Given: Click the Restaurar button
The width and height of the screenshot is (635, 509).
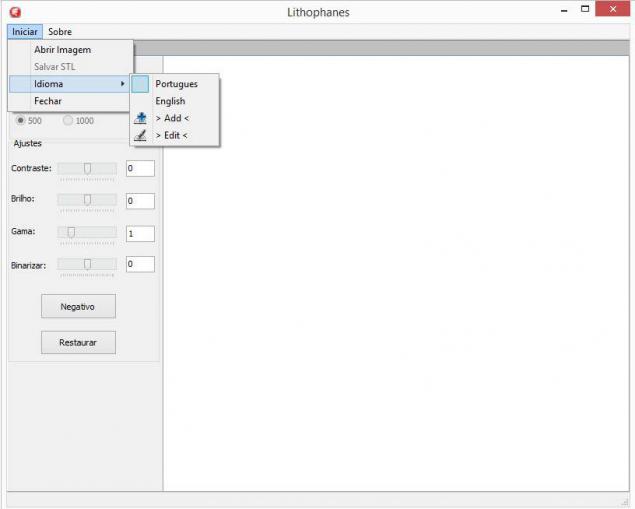Looking at the screenshot, I should pyautogui.click(x=78, y=342).
